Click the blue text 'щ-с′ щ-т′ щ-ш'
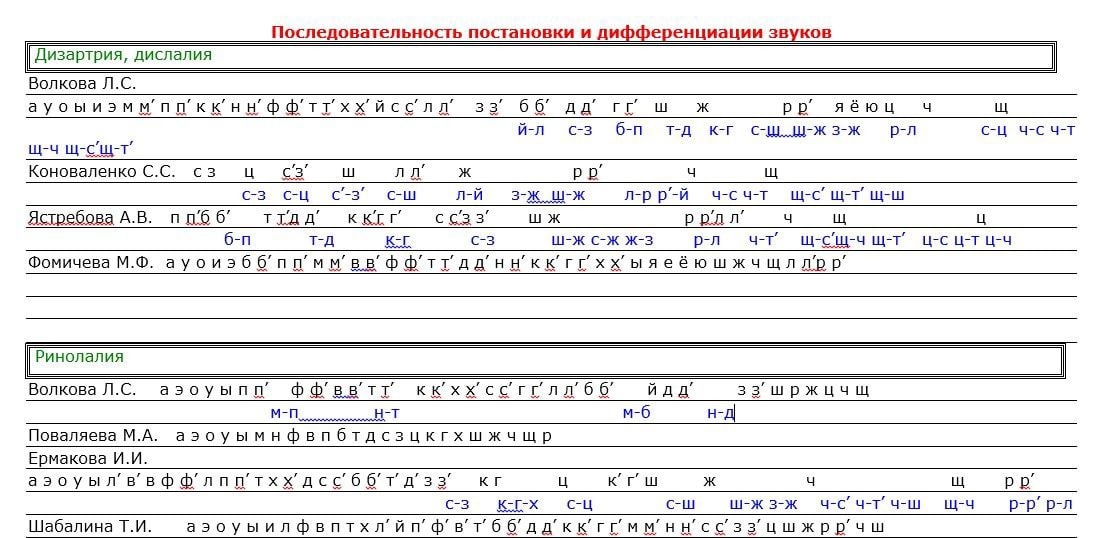Image resolution: width=1109 pixels, height=538 pixels. [847, 195]
